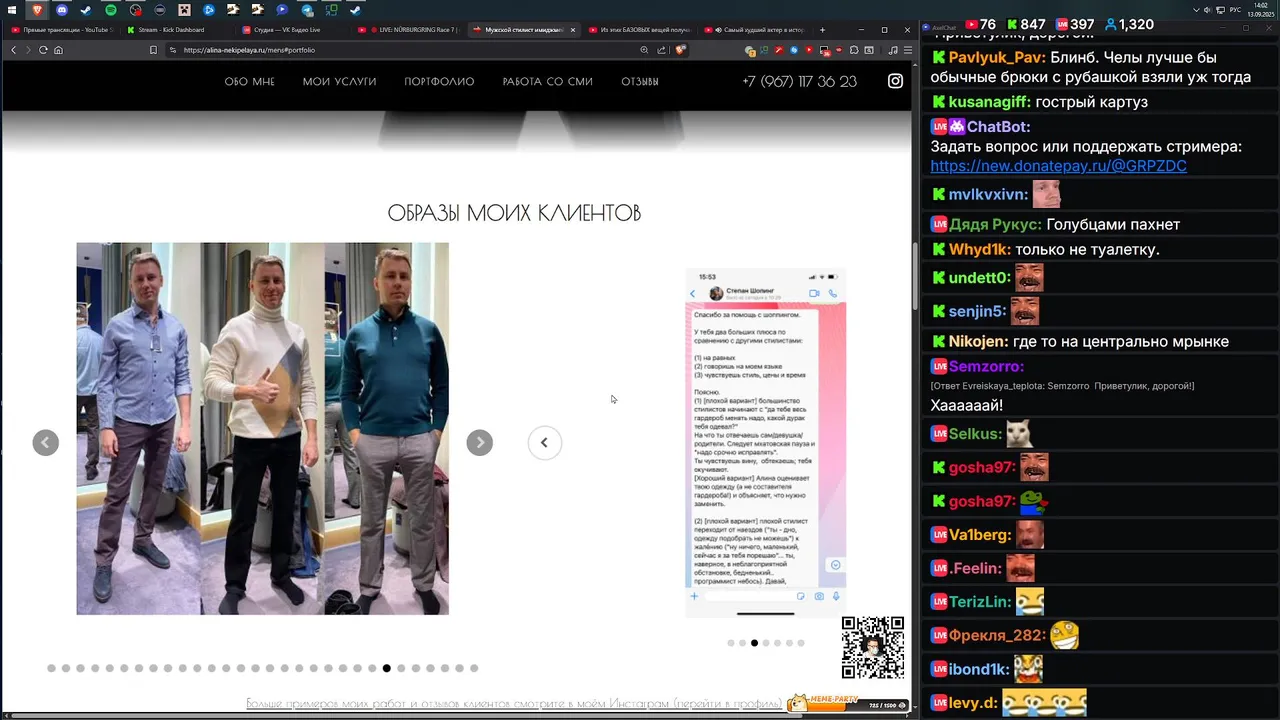Click the РУС language indicator in tray
1280x720 pixels.
1235,10
